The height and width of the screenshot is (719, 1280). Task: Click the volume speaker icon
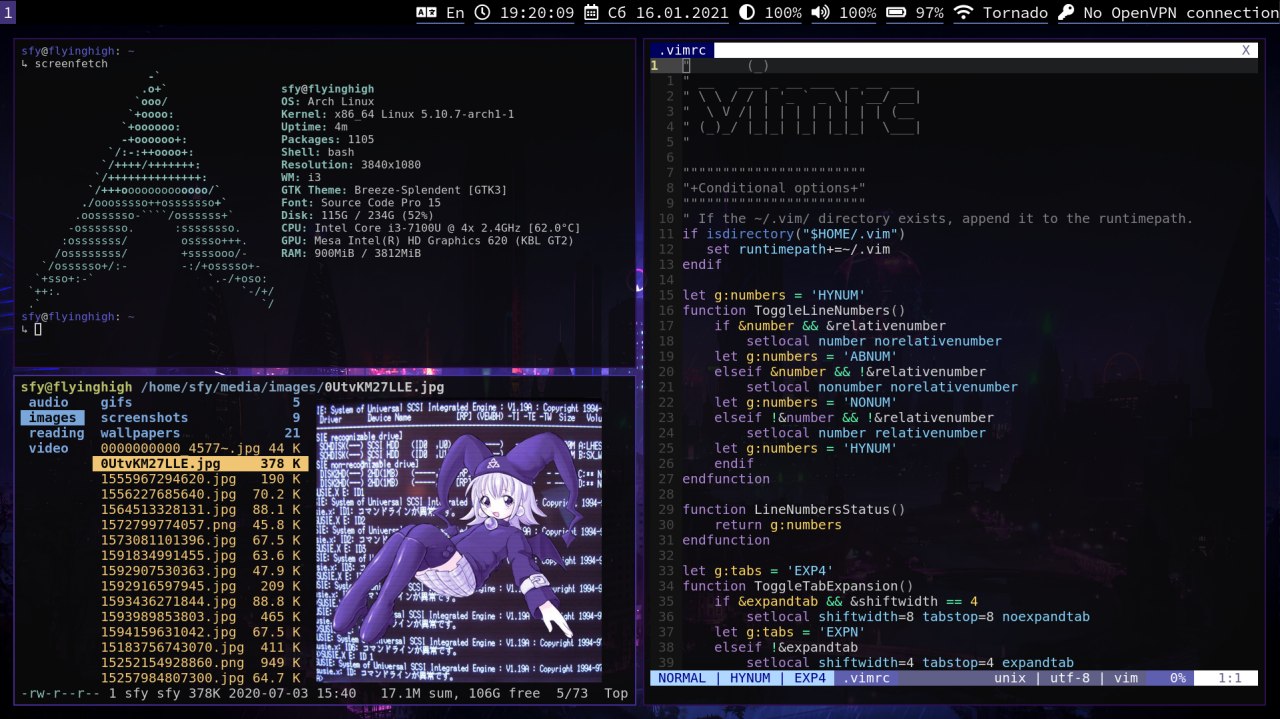(820, 13)
